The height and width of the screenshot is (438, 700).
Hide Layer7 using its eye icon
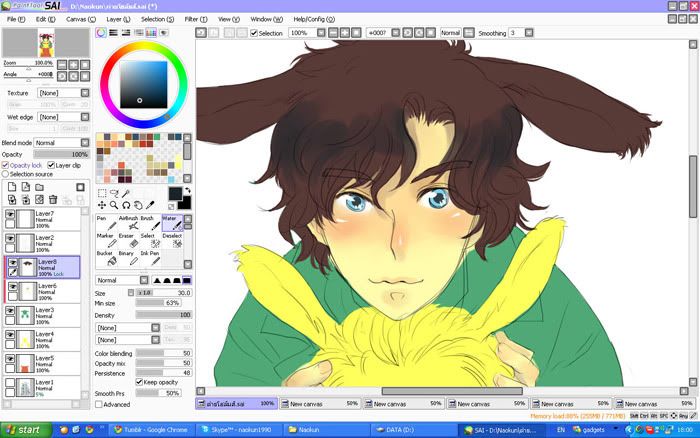[10, 215]
